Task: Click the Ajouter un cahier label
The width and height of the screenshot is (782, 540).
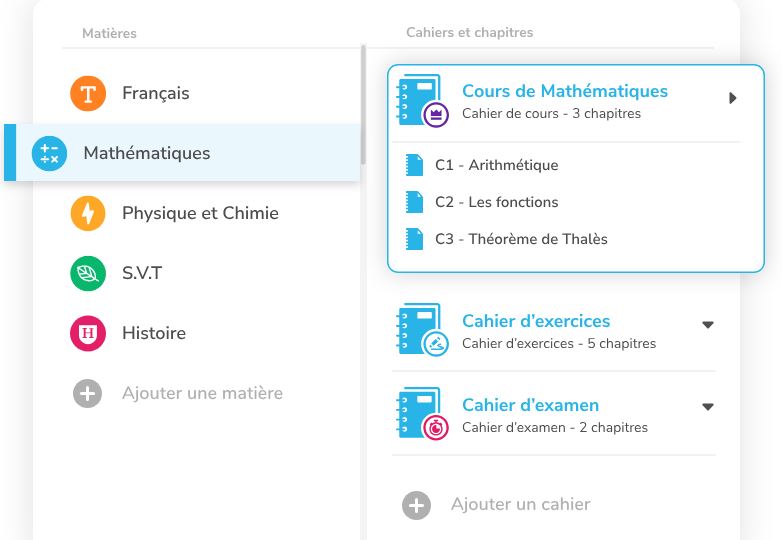Action: point(520,505)
